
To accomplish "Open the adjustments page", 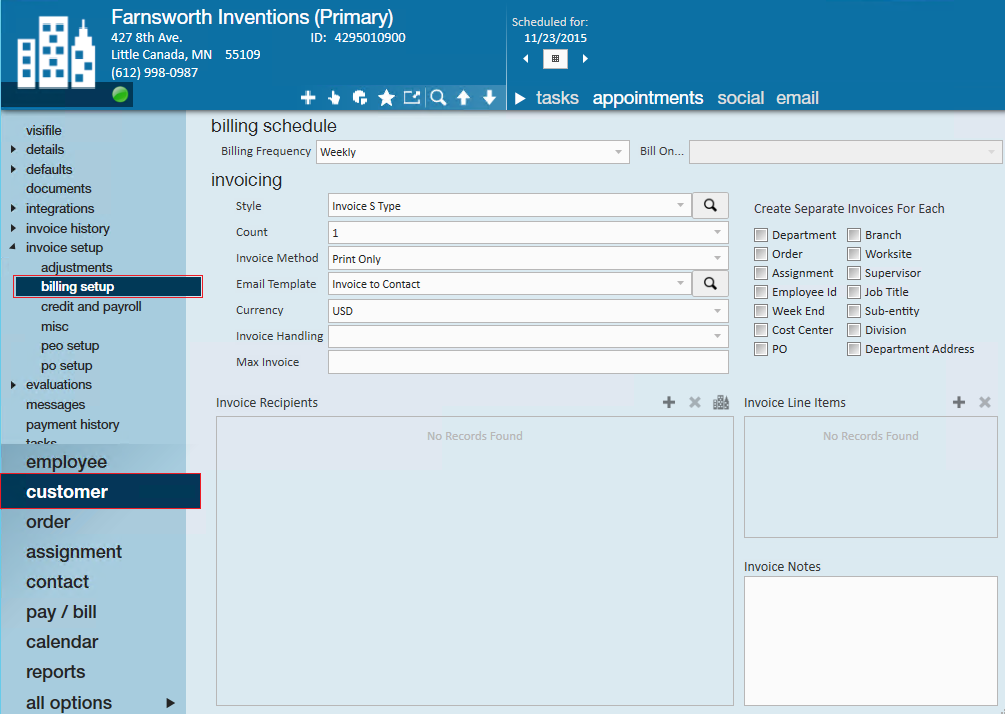I will [76, 267].
